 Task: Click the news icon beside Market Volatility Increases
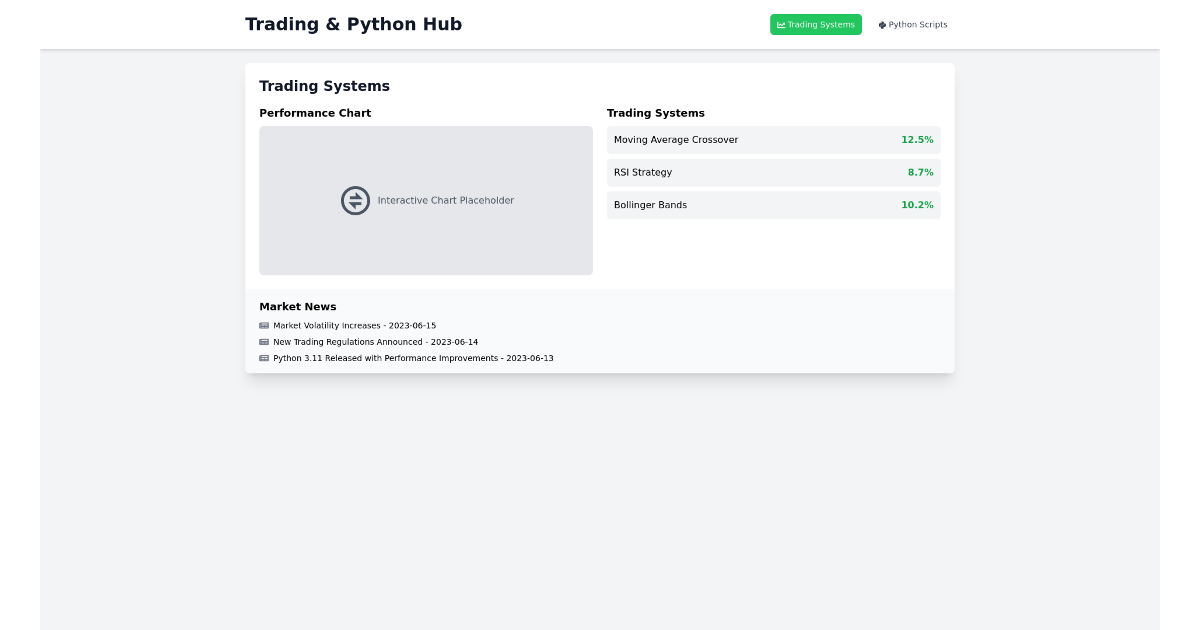pyautogui.click(x=264, y=326)
